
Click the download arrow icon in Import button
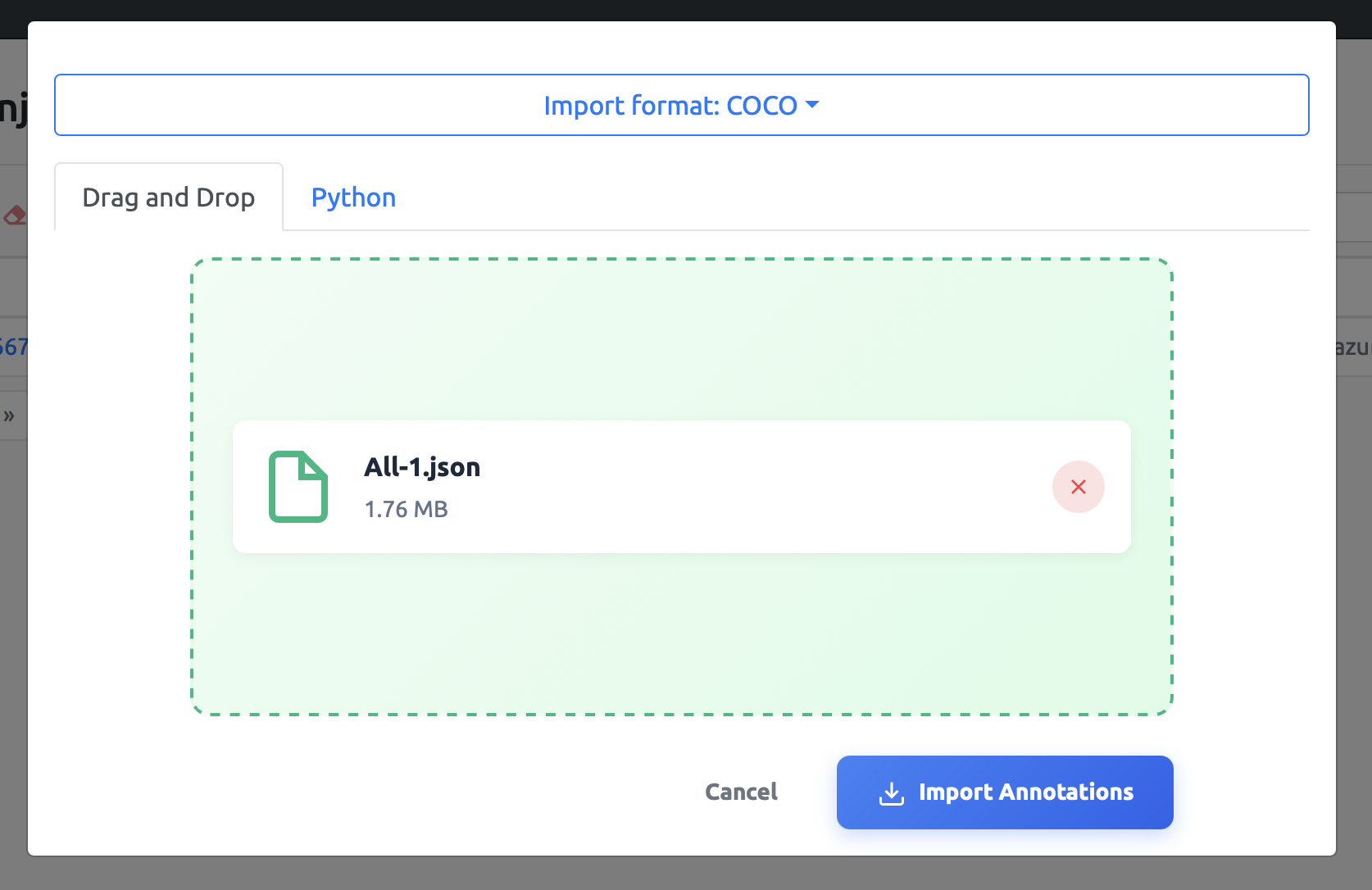click(891, 792)
